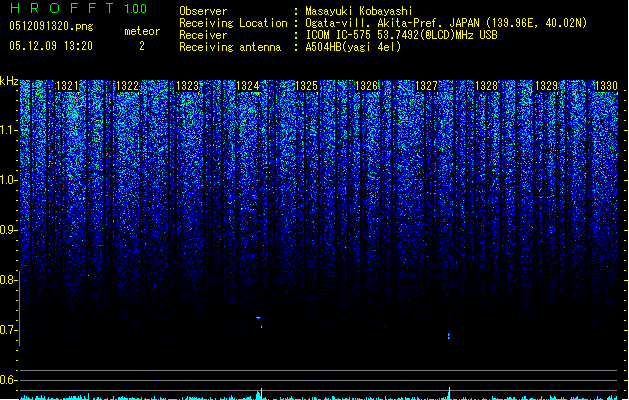Click the 0.8 frequency axis label
This screenshot has width=629, height=400.
coord(9,280)
